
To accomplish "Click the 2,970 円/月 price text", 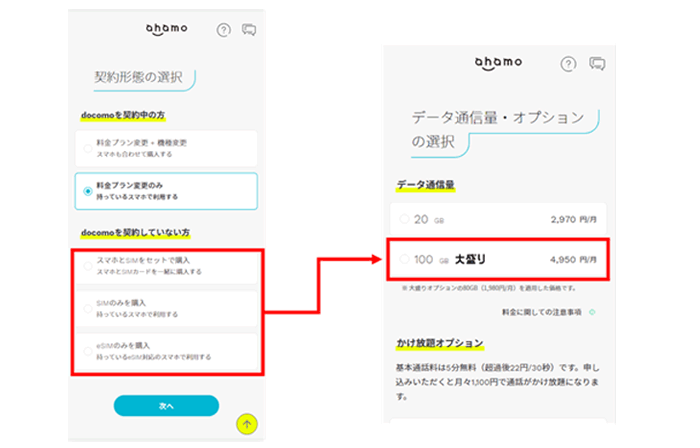I will pyautogui.click(x=574, y=220).
